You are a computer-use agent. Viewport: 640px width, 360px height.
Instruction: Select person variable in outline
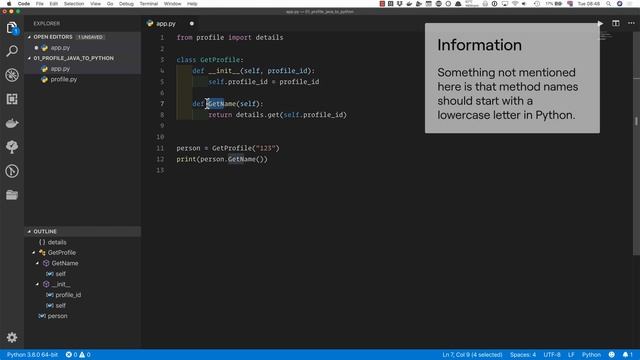click(x=83, y=316)
